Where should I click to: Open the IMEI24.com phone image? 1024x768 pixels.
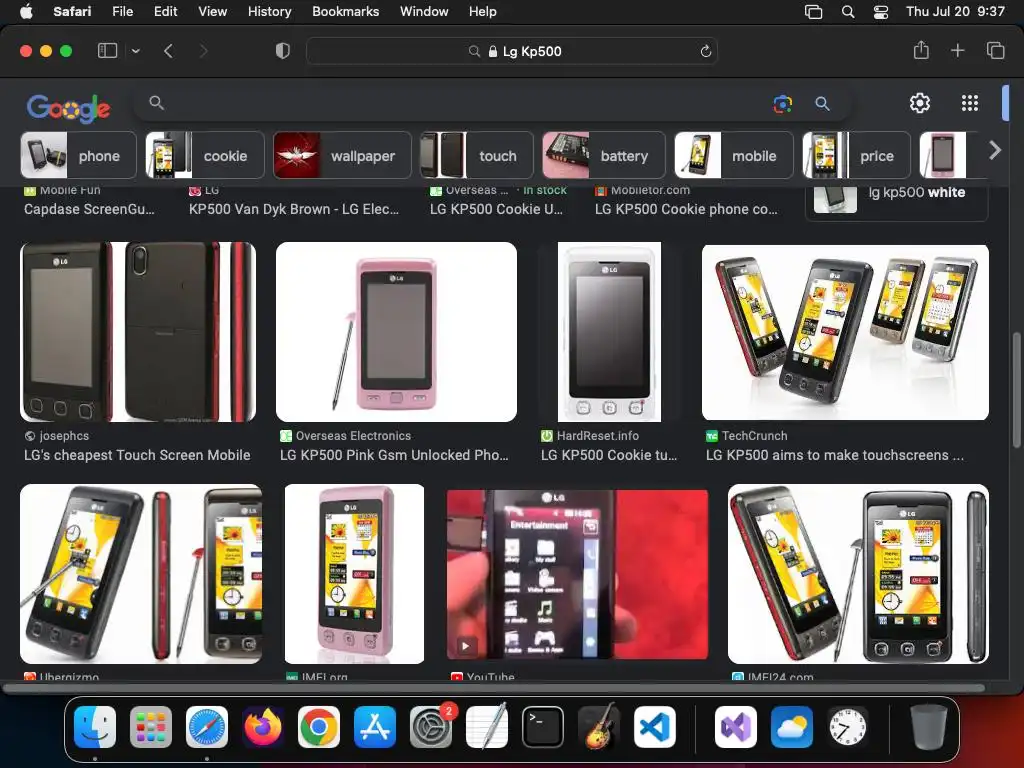click(858, 574)
